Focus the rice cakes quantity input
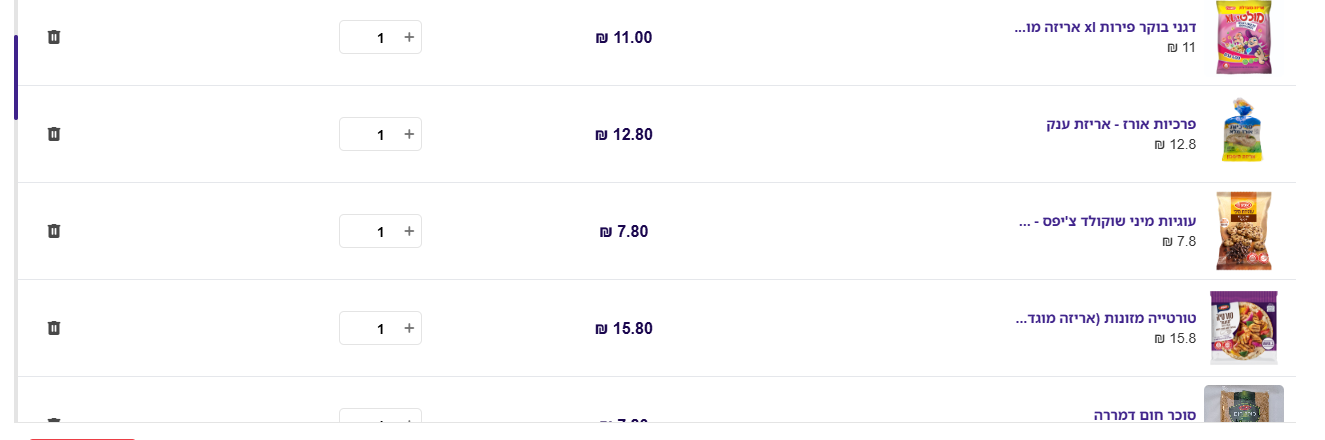The image size is (1325, 440). pyautogui.click(x=371, y=135)
